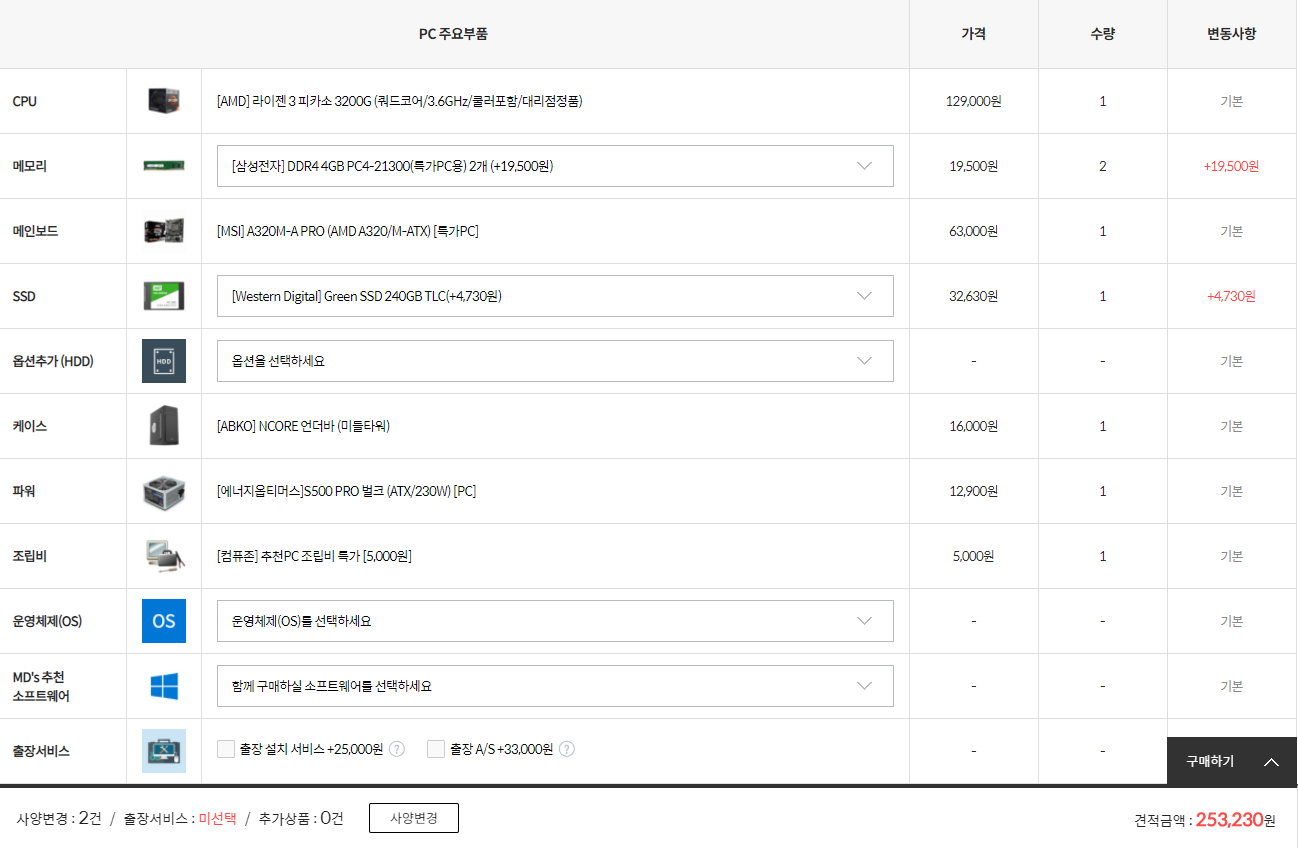Click the AMD Ryzen CPU product thumbnail
This screenshot has height=848, width=1298.
tap(164, 101)
